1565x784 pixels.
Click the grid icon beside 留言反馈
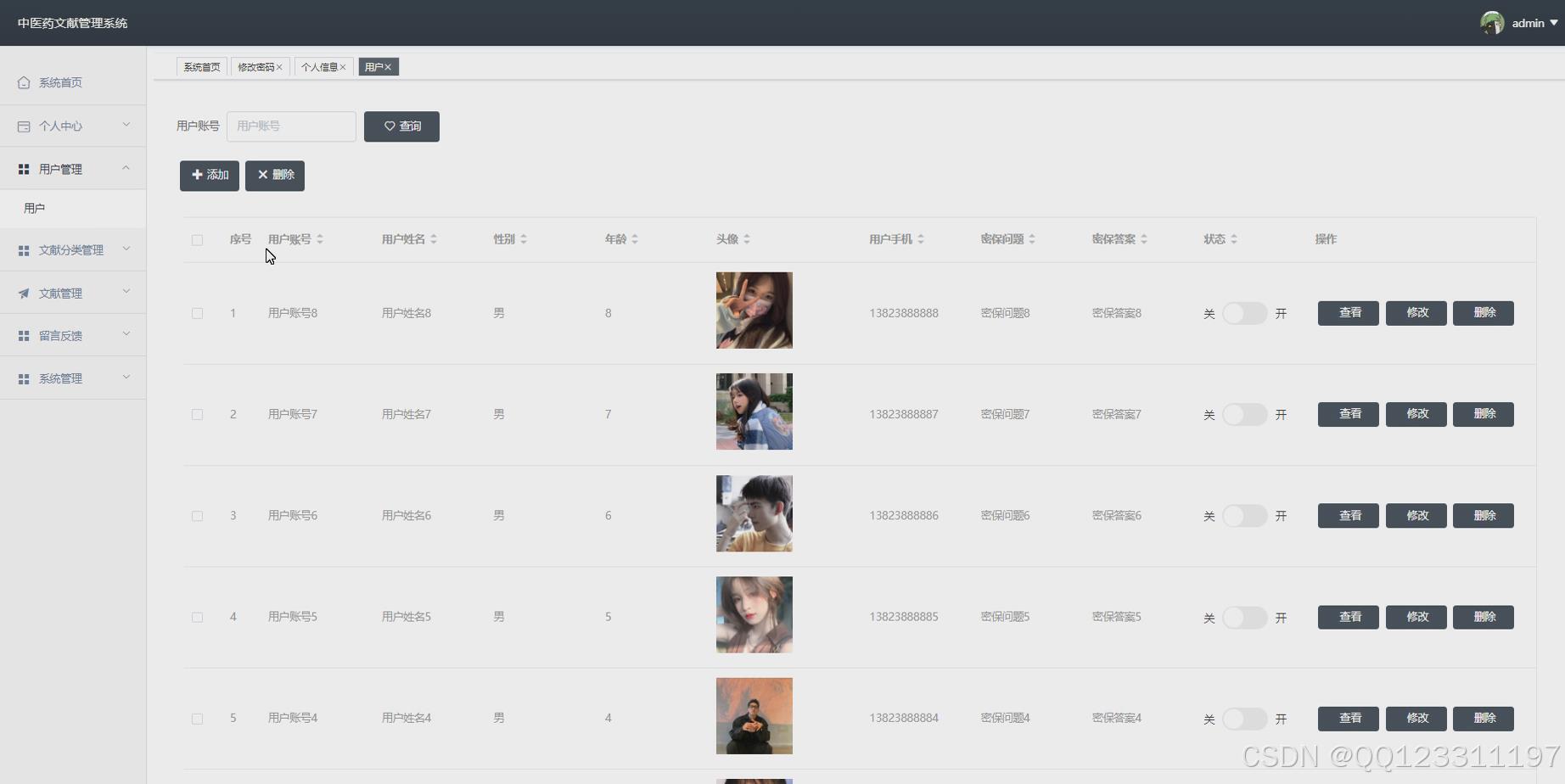tap(24, 336)
